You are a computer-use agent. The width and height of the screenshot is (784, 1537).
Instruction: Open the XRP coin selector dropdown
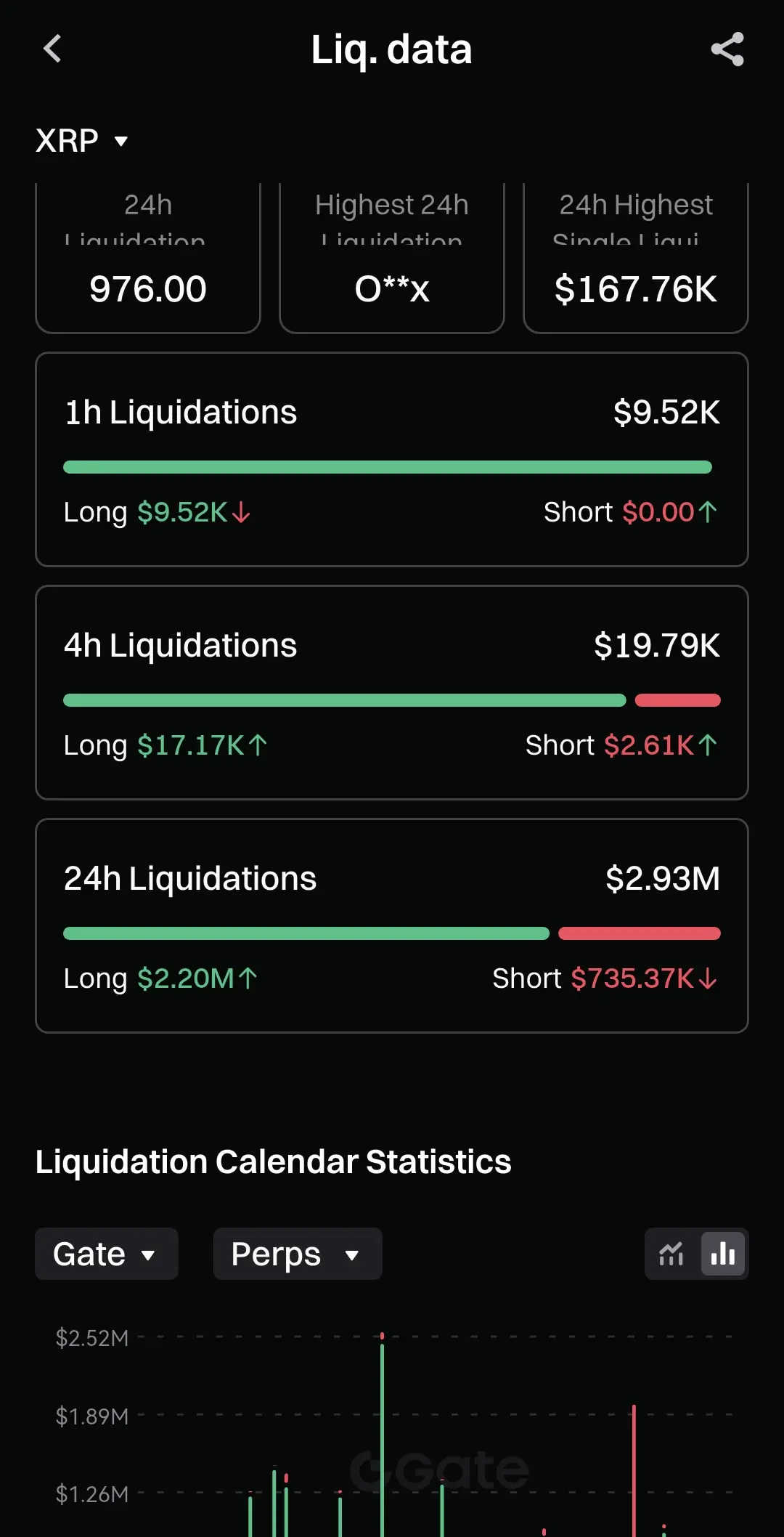coord(81,141)
